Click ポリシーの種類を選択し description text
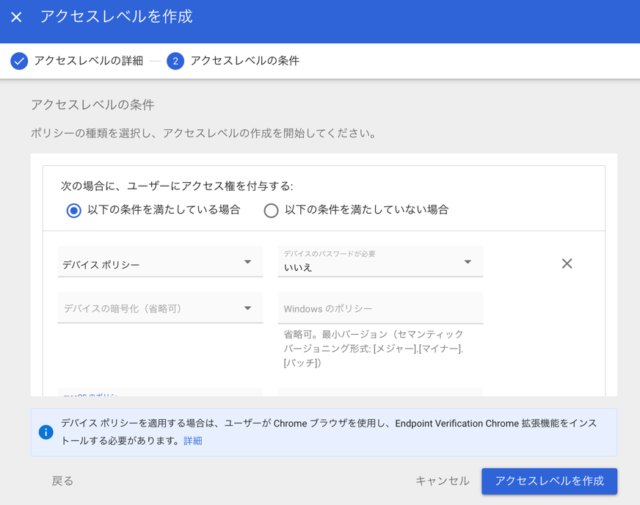The width and height of the screenshot is (640, 505). coord(203,133)
